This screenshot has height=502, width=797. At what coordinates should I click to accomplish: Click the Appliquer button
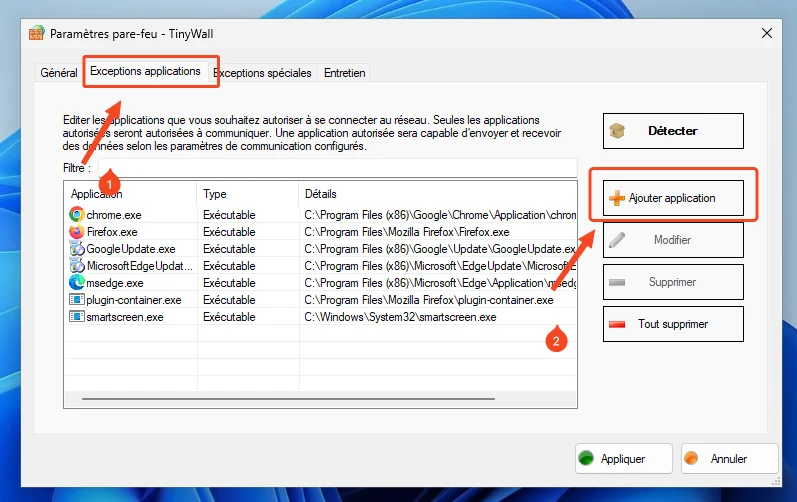[x=624, y=458]
